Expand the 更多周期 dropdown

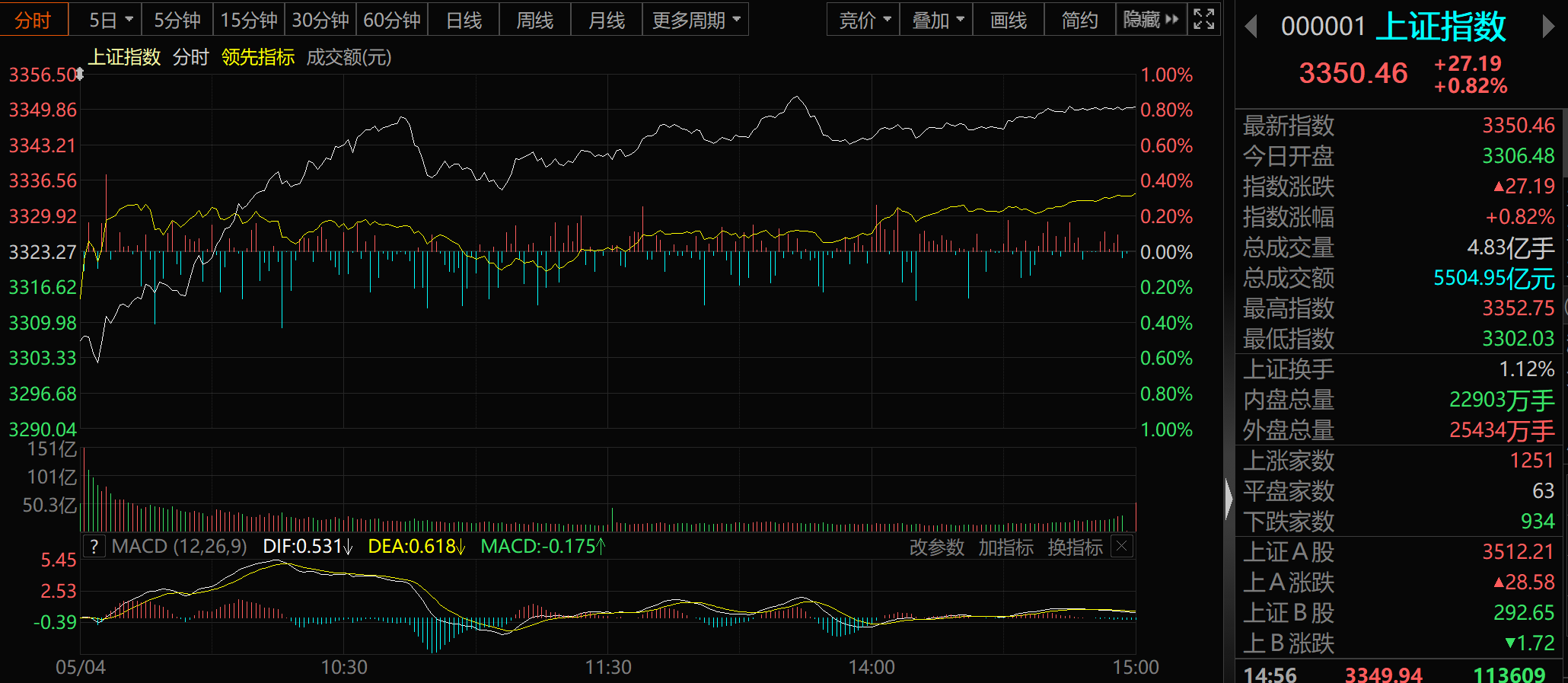pyautogui.click(x=696, y=20)
